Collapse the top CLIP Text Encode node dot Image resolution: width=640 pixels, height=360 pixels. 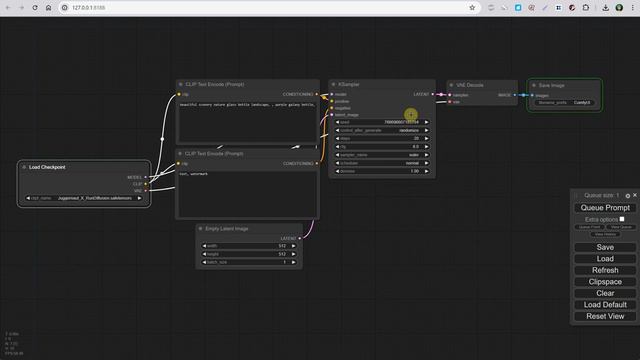point(181,84)
